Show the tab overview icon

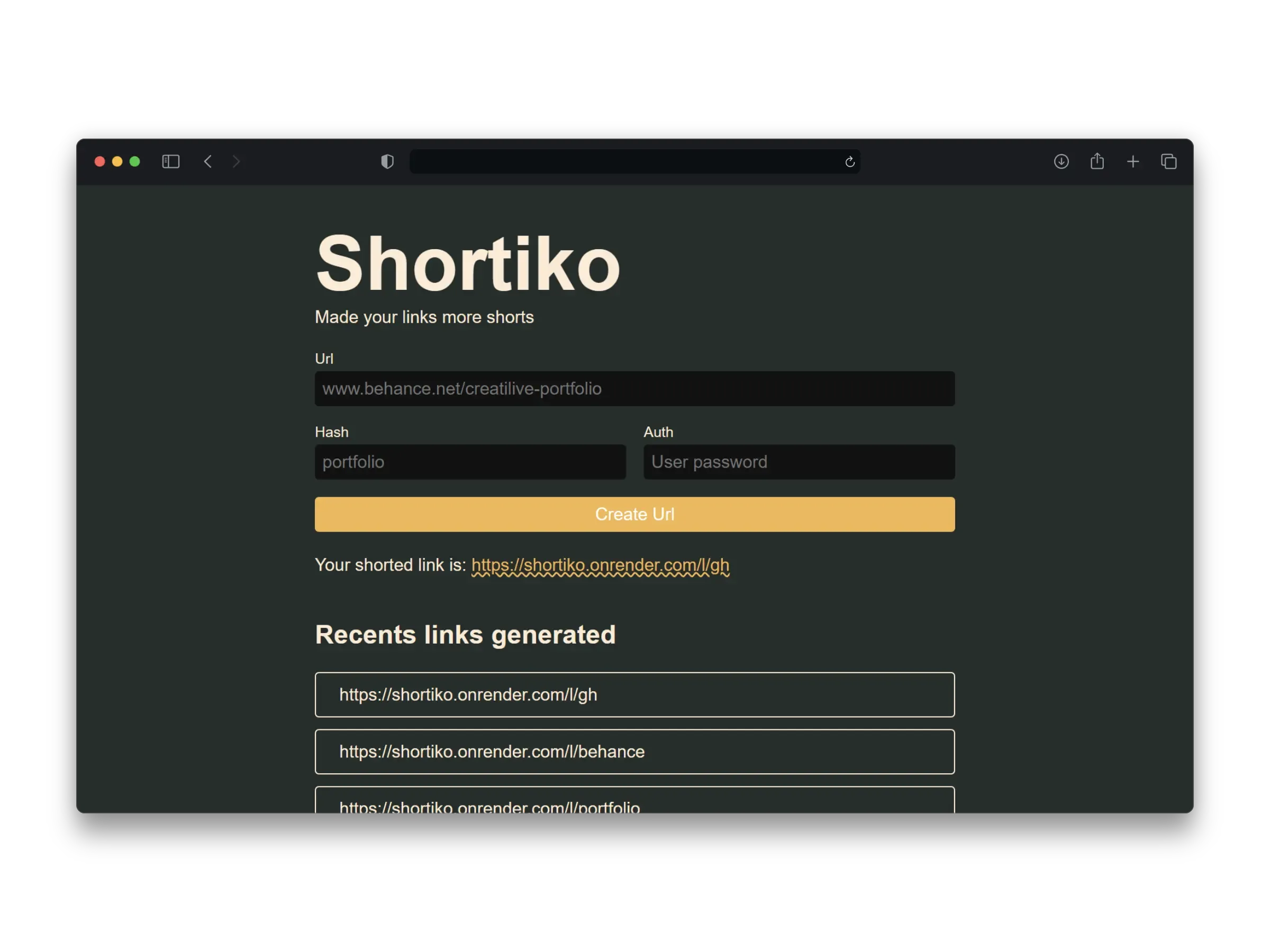pos(1169,162)
